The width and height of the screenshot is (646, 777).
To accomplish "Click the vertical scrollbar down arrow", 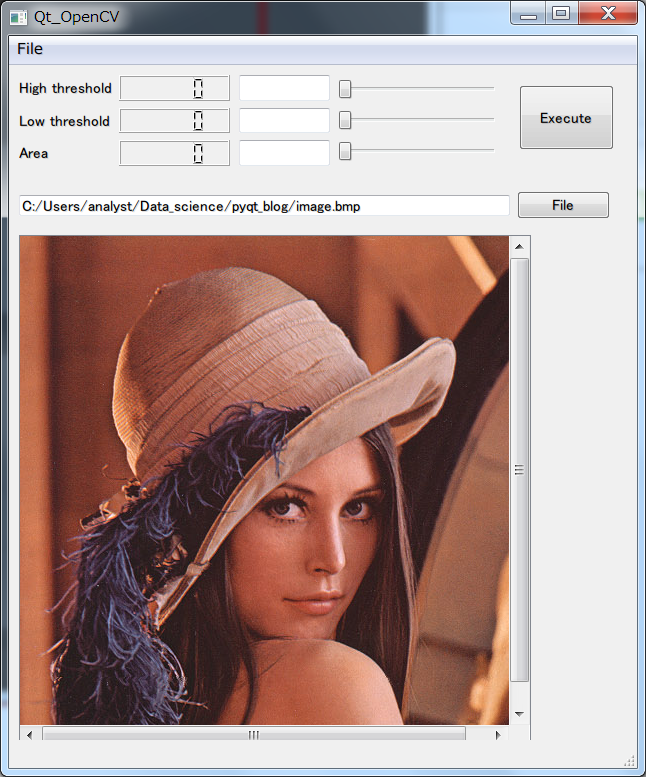I will pos(519,714).
